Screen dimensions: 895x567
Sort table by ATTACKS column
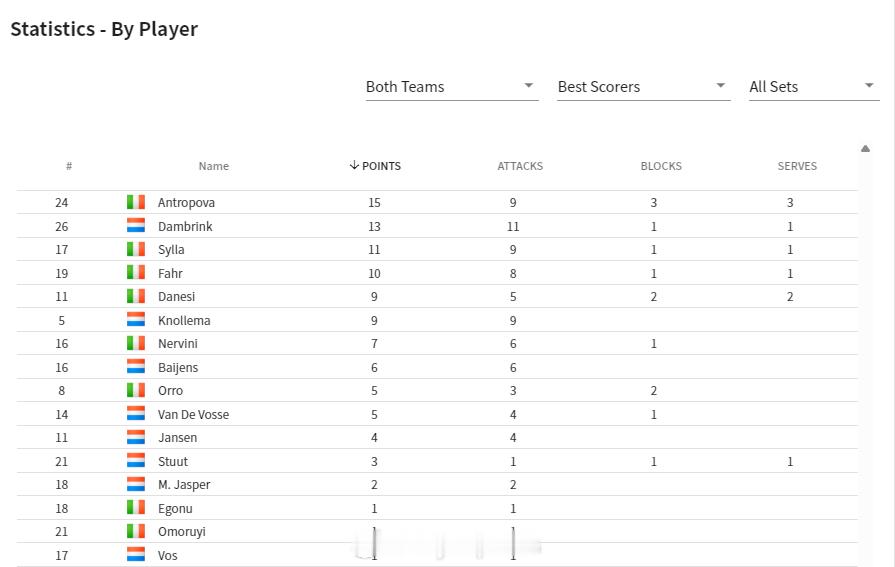click(x=520, y=166)
